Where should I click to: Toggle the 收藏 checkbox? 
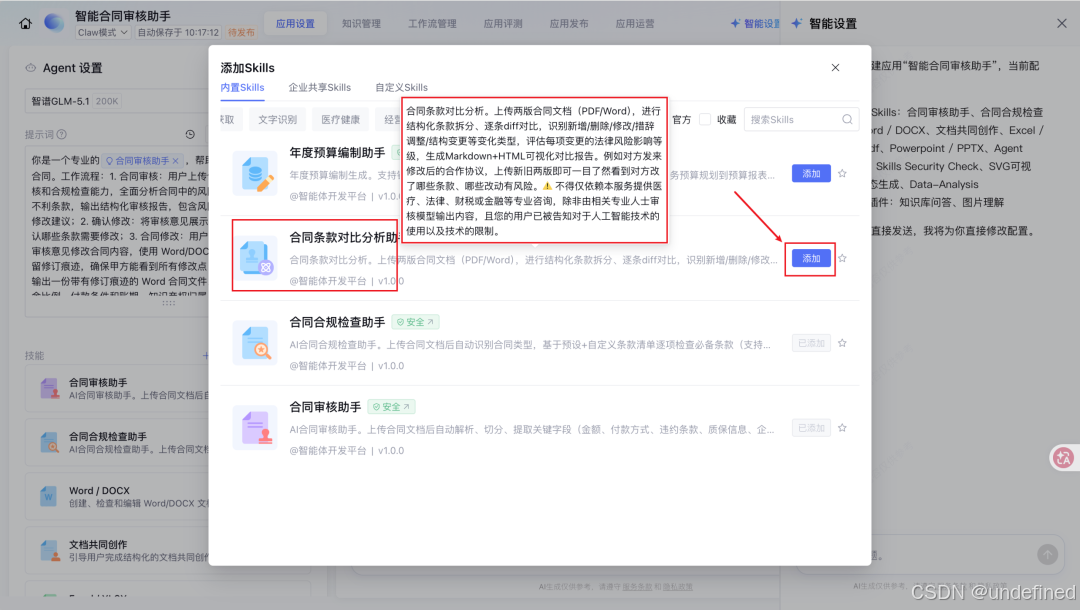705,119
